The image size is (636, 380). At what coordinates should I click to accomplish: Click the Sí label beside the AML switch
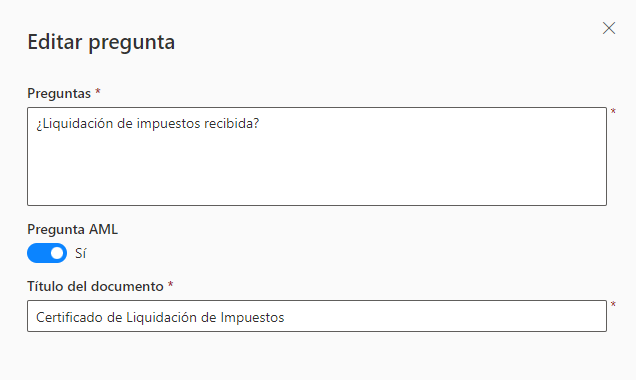pos(80,253)
